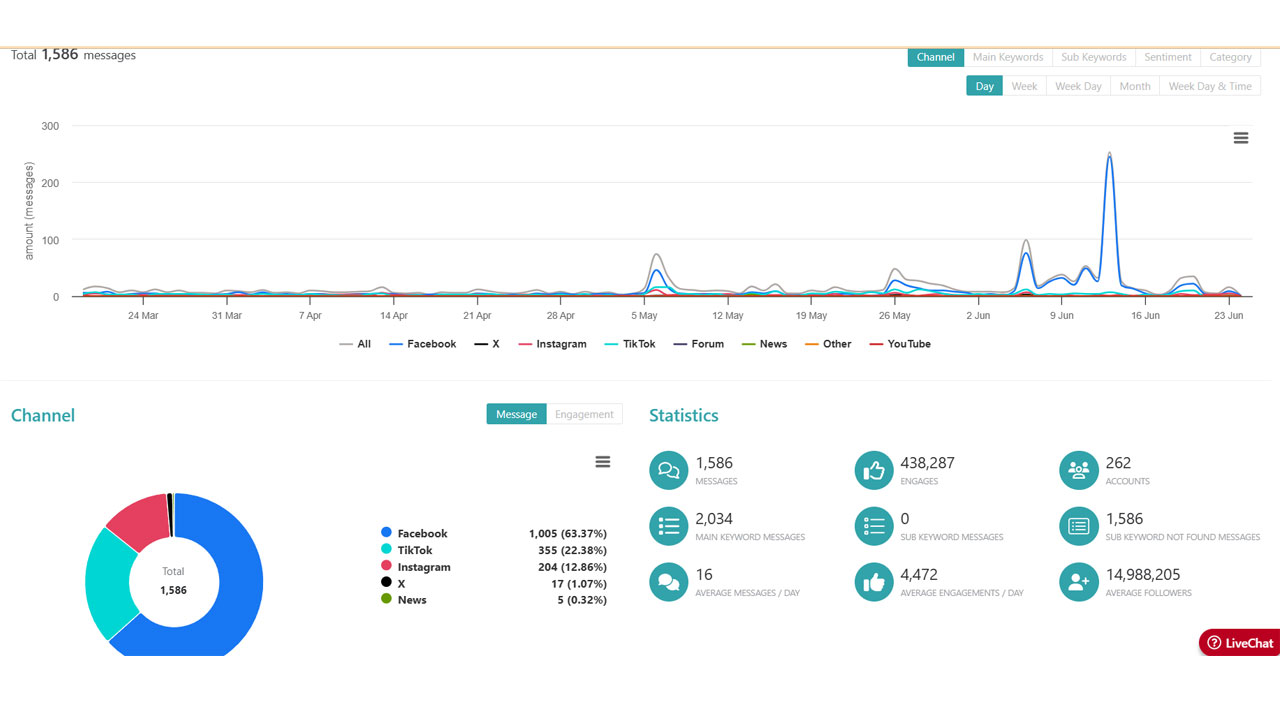Click the Average Engagements per Day icon
Image resolution: width=1280 pixels, height=720 pixels.
(x=874, y=583)
